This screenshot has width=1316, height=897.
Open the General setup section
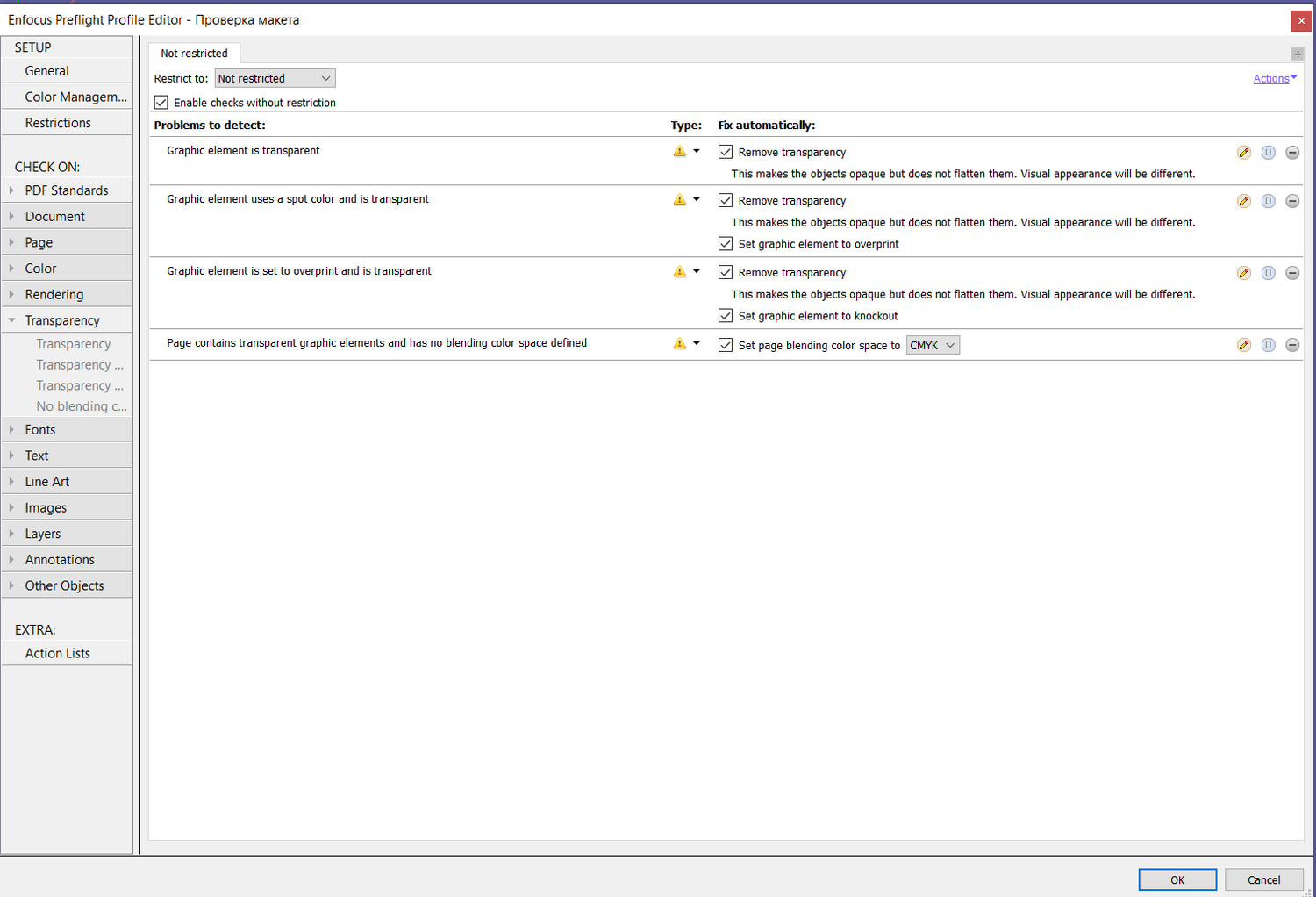click(67, 71)
